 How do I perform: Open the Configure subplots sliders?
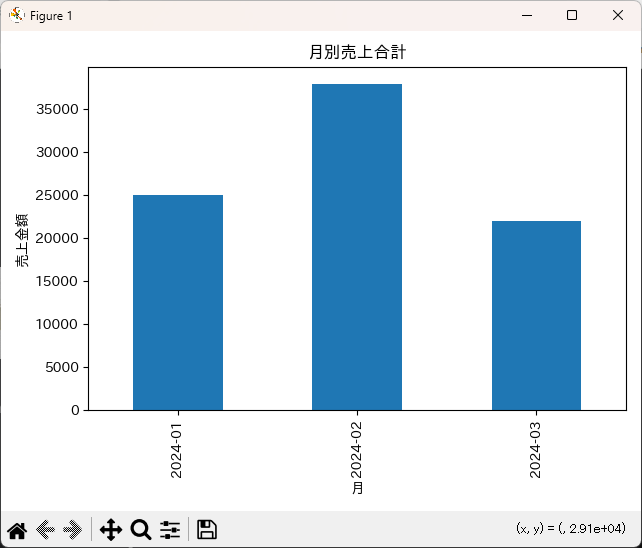170,530
